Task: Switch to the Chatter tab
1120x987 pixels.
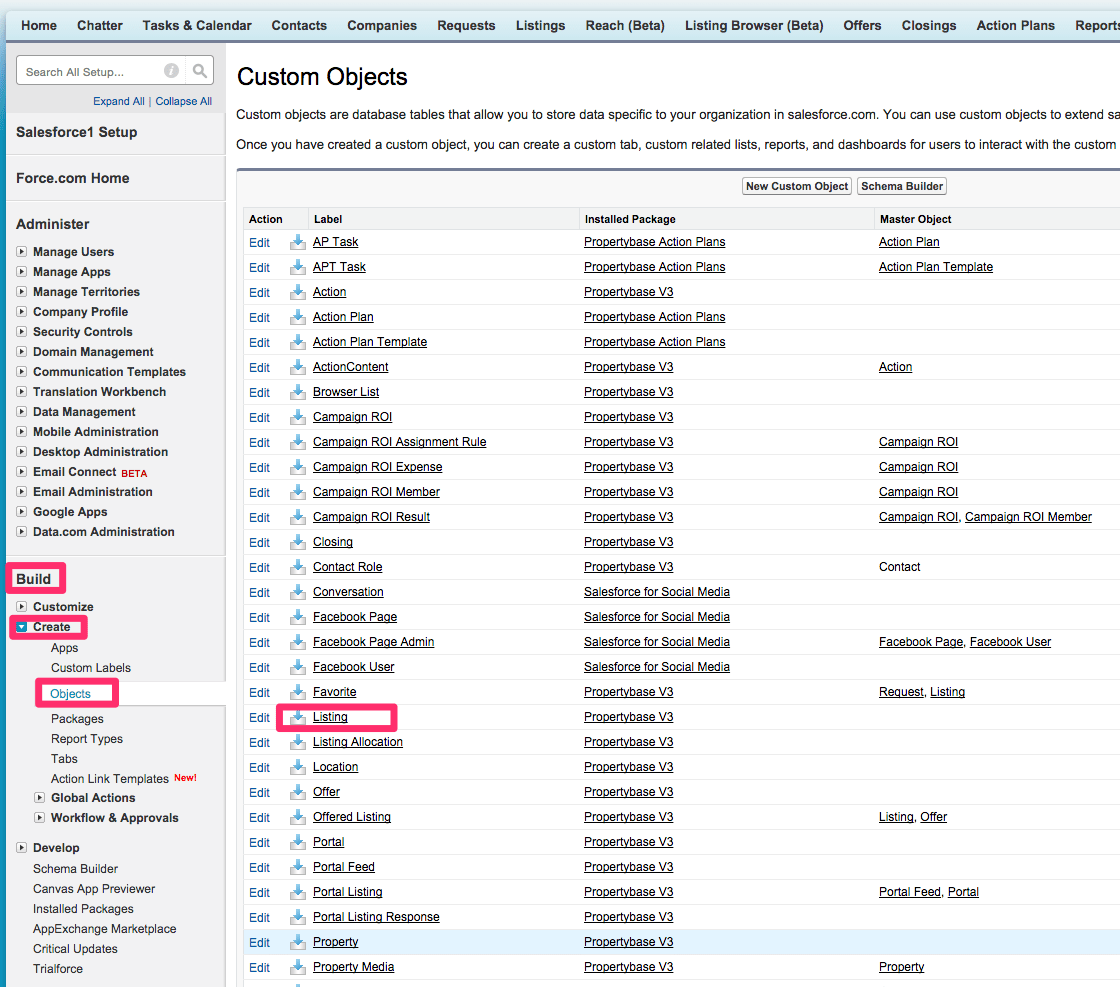Action: tap(99, 25)
